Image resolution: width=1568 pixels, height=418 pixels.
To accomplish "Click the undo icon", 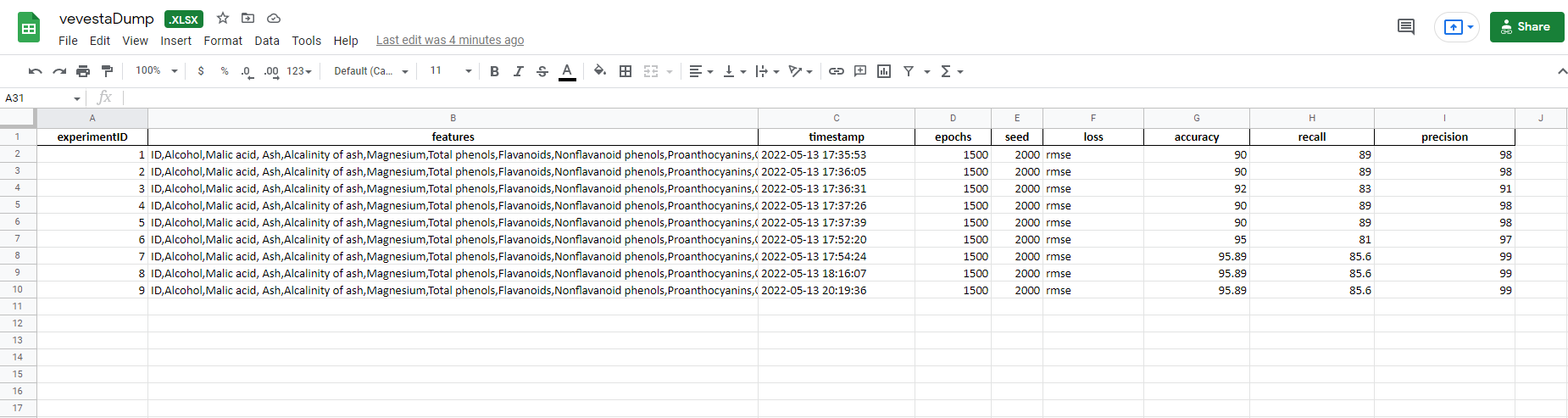I will click(x=35, y=71).
